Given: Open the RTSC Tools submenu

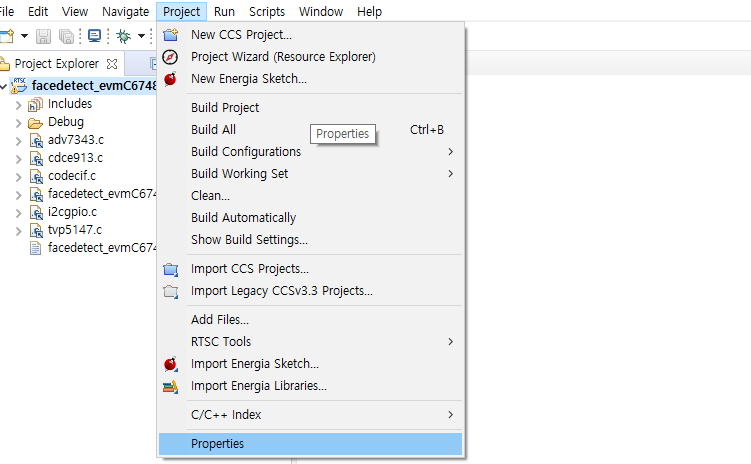Looking at the screenshot, I should coord(310,342).
